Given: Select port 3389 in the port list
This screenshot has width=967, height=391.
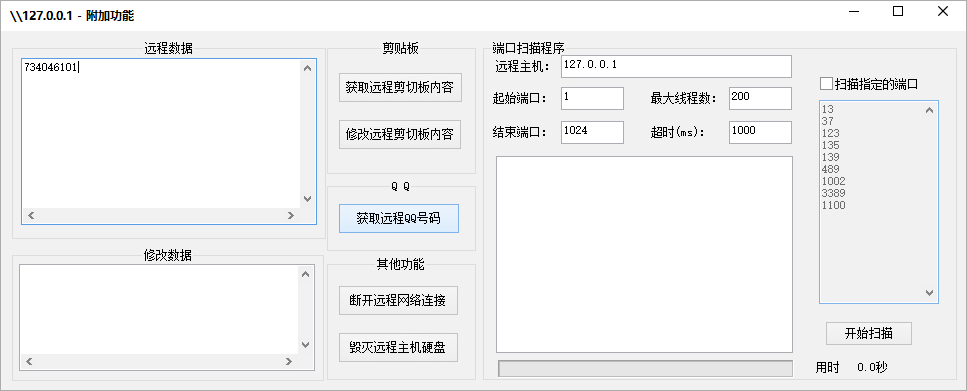Looking at the screenshot, I should click(833, 193).
